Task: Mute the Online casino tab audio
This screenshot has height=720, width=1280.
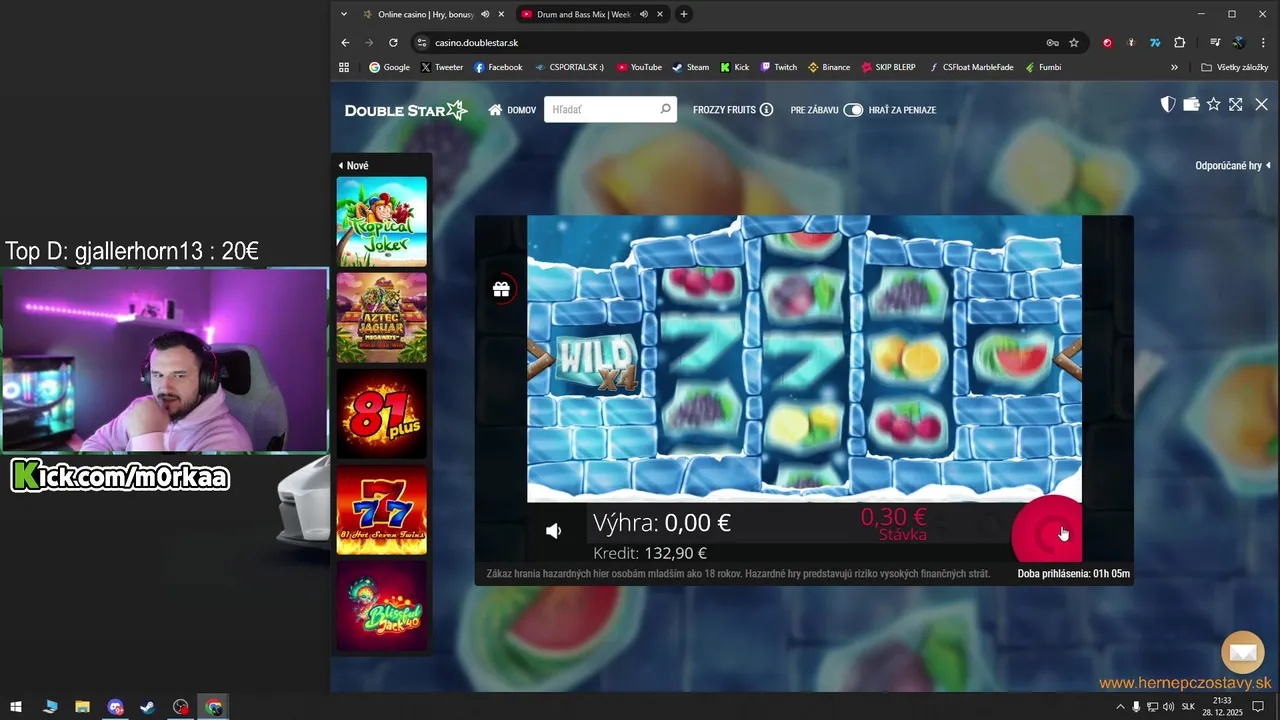Action: (485, 15)
